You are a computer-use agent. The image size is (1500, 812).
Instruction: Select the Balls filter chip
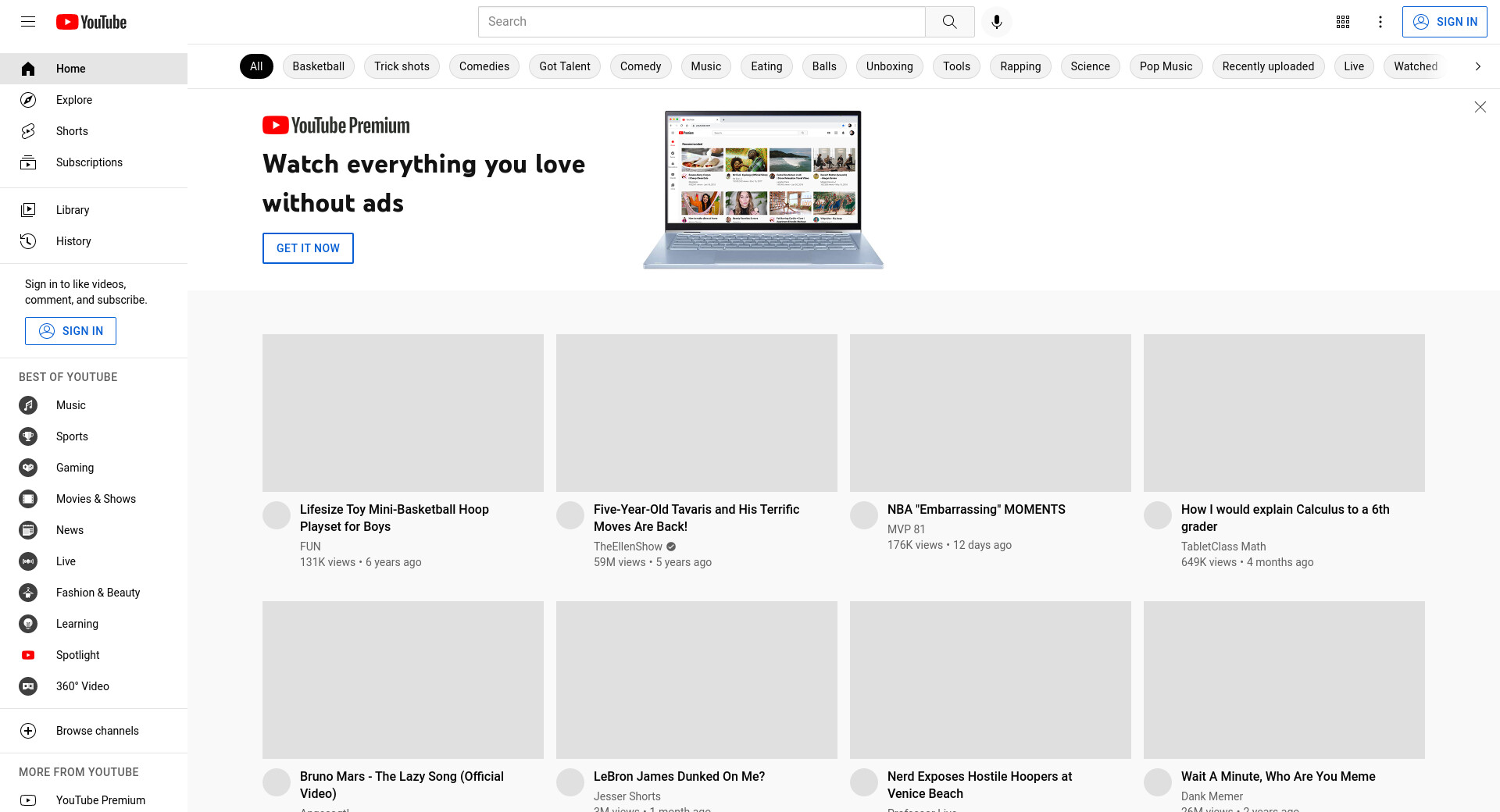click(x=824, y=66)
